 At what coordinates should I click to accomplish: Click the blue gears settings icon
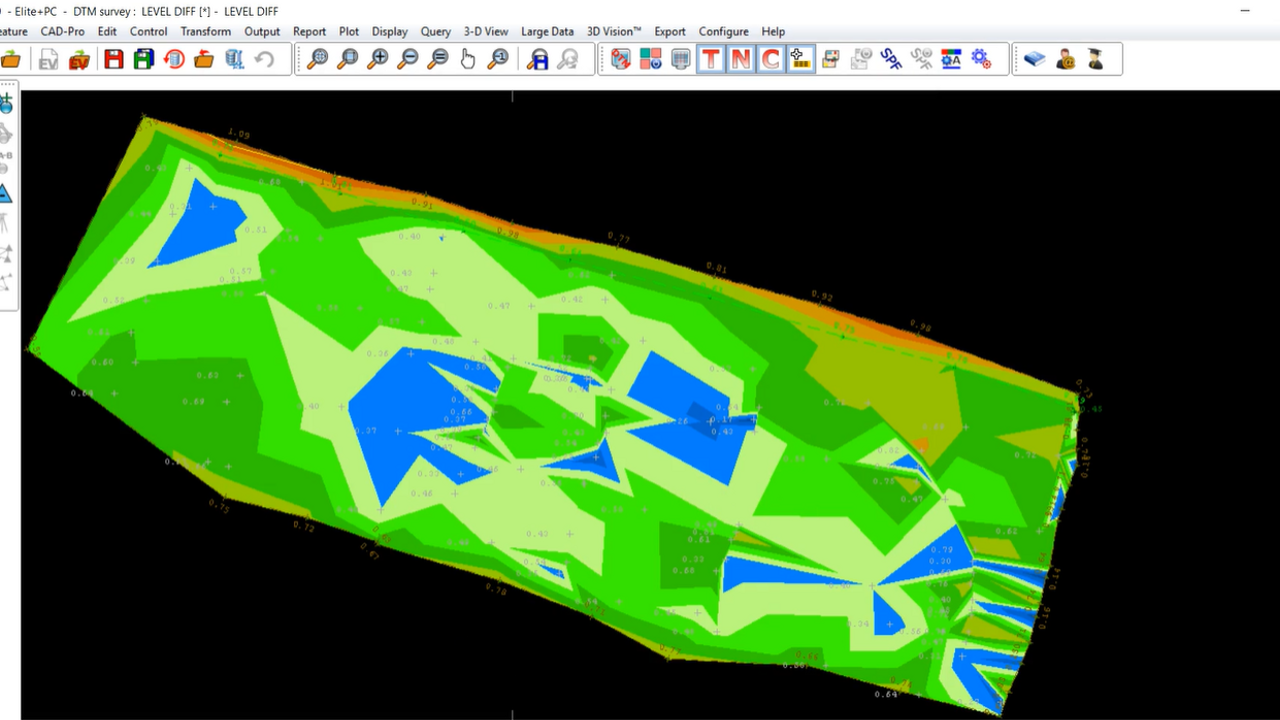[x=981, y=59]
